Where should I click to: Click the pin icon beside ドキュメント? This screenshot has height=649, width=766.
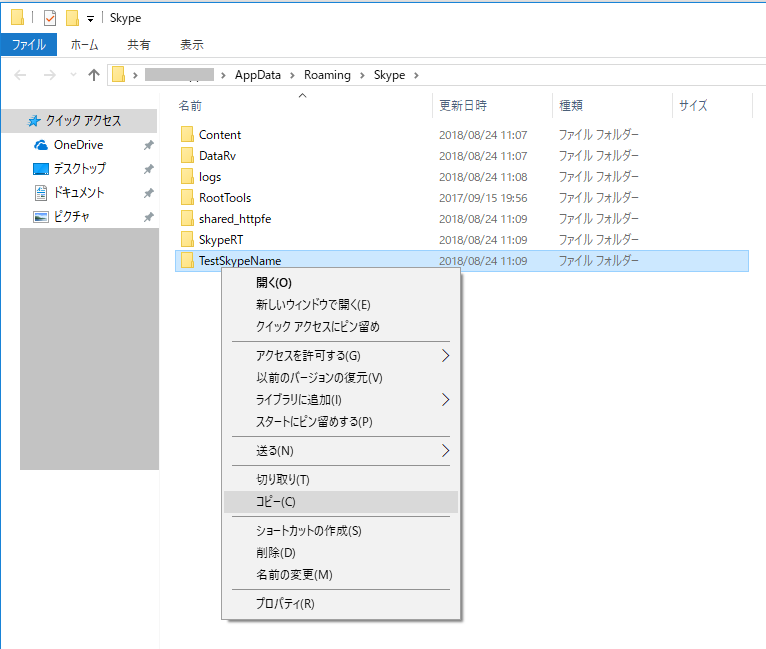[149, 193]
